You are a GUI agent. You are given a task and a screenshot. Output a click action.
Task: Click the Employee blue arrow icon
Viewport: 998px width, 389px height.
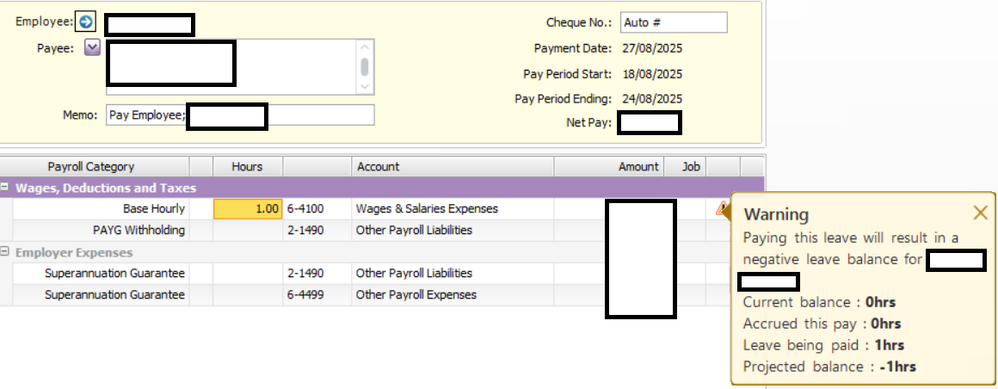click(85, 22)
